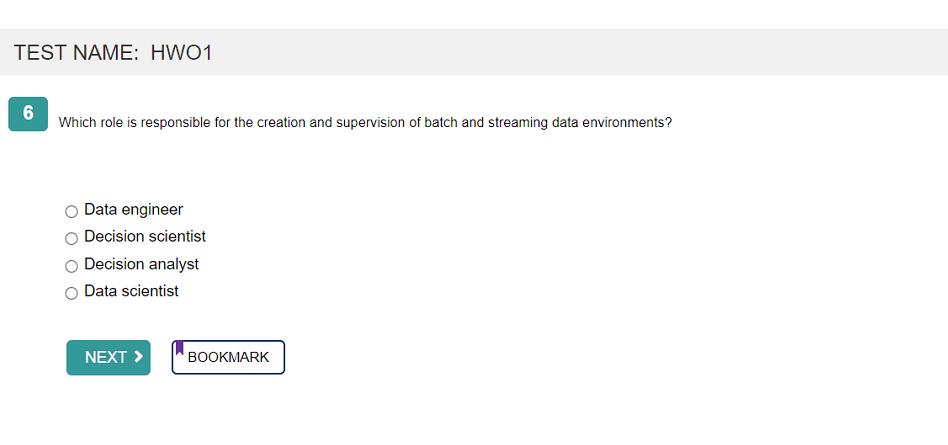Click the "TEST NAME:" header label
The width and height of the screenshot is (948, 445).
click(x=76, y=53)
